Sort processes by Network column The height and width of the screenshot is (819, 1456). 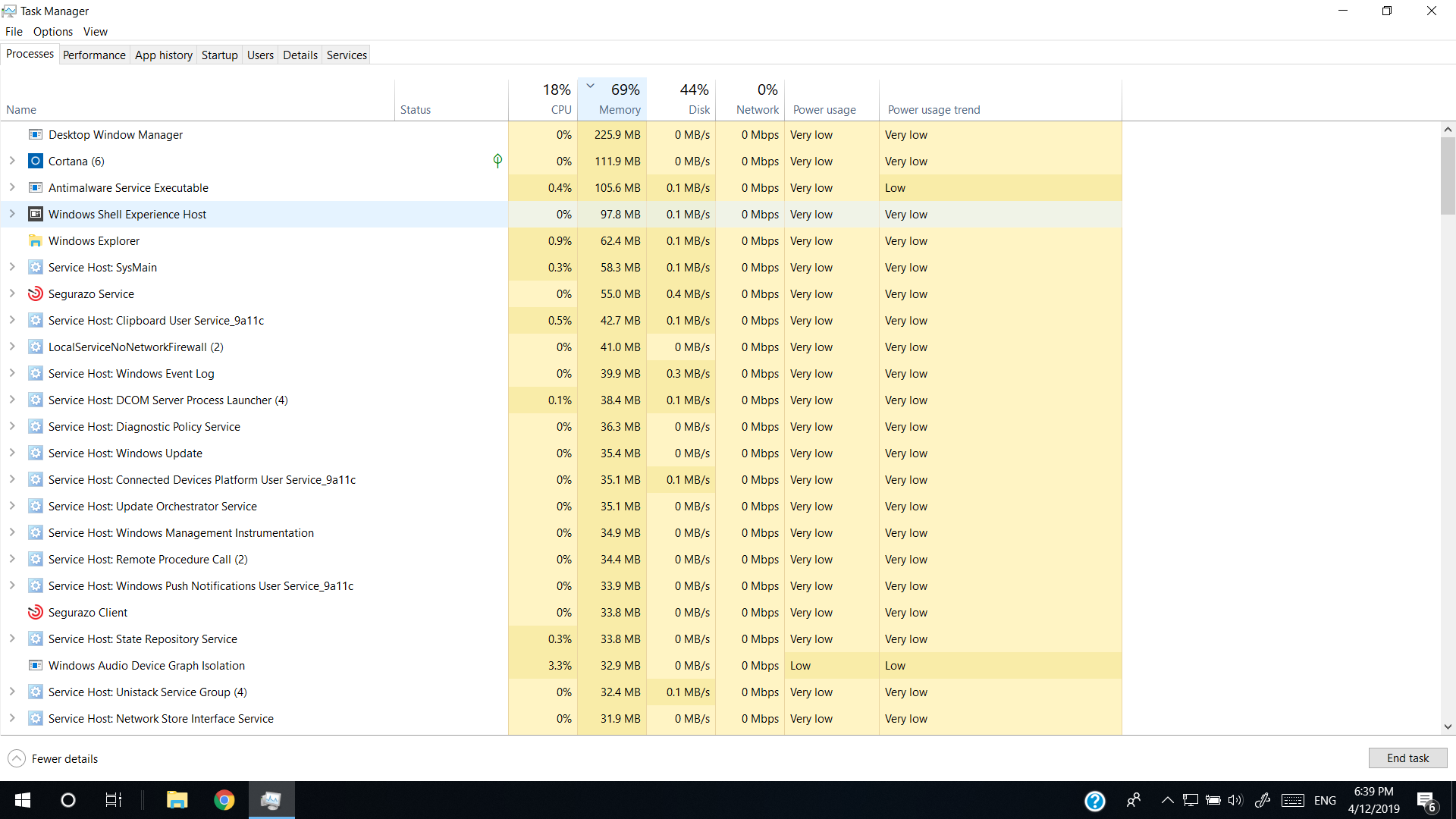click(x=750, y=99)
